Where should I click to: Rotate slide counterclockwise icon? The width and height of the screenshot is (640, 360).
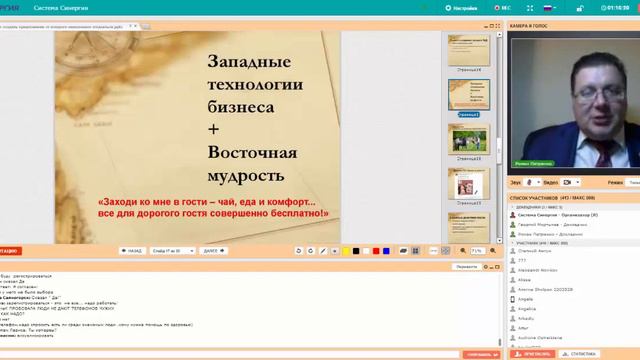tap(298, 251)
